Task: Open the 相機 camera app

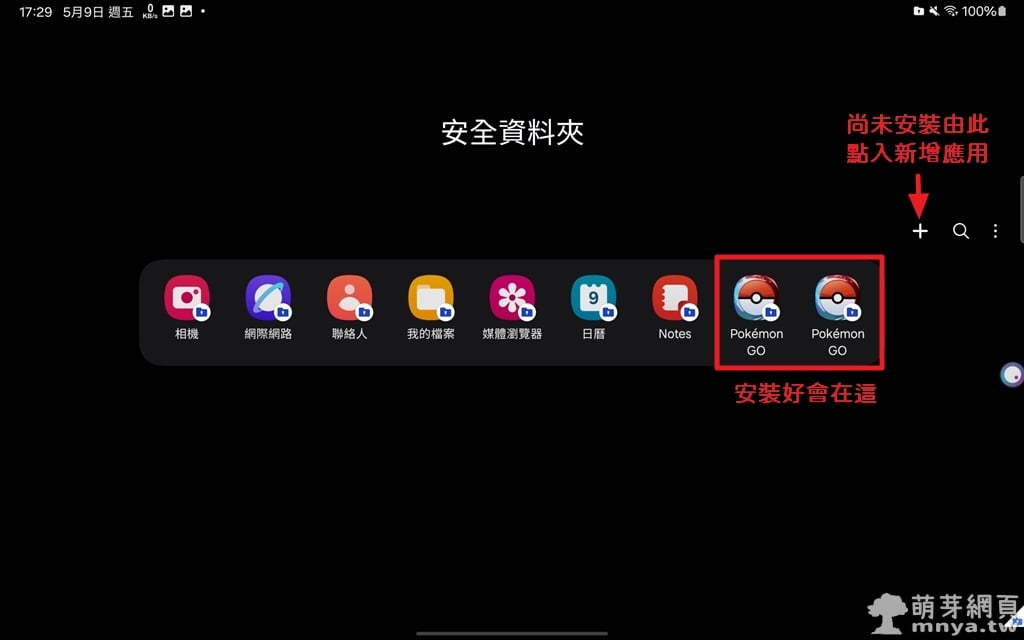Action: coord(186,298)
